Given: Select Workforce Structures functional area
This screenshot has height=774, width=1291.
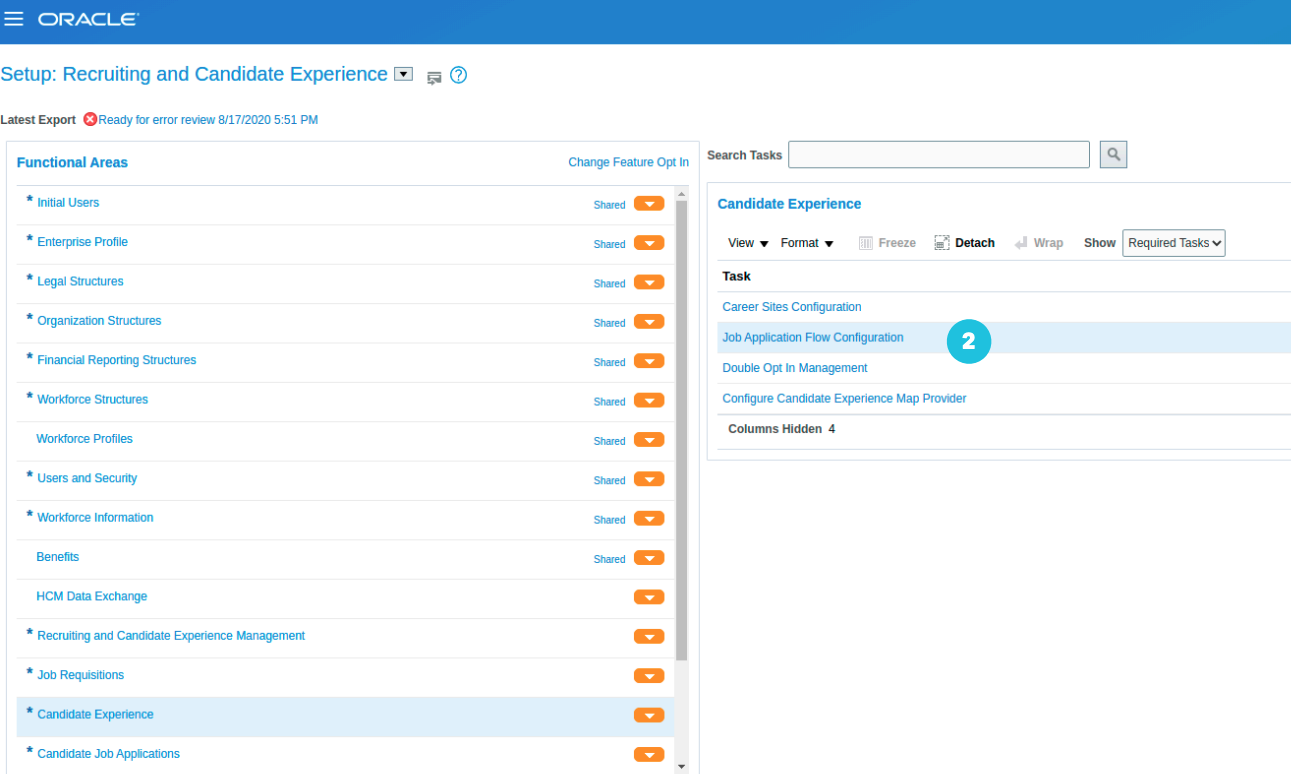Looking at the screenshot, I should 92,399.
